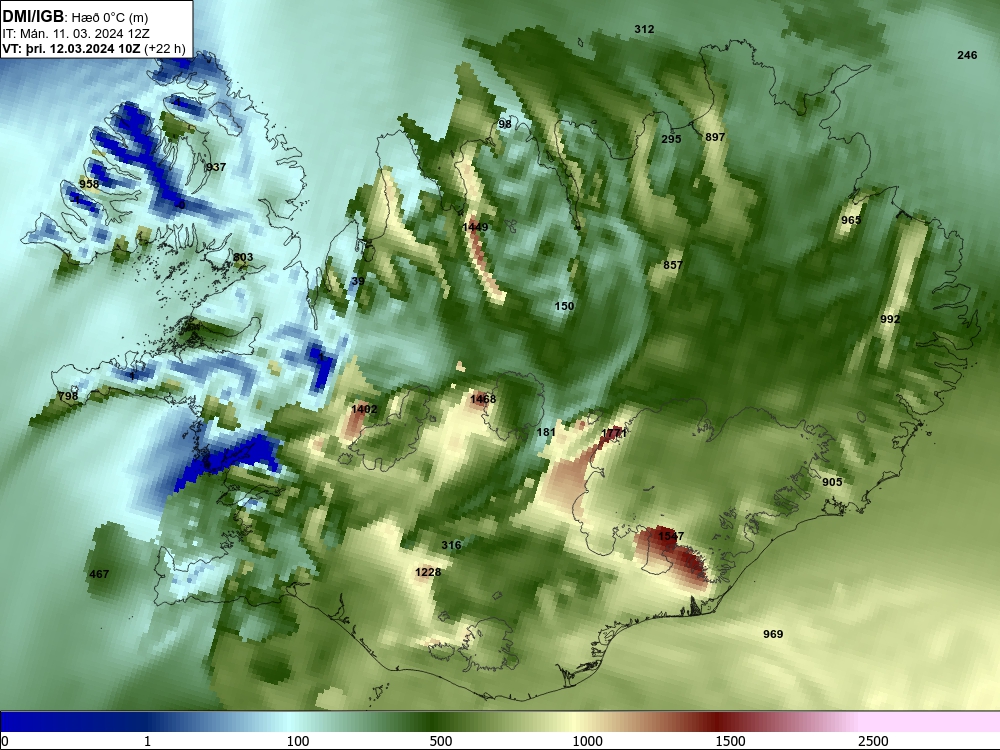Click the value 467 in the southwest
The height and width of the screenshot is (750, 1000).
[99, 574]
